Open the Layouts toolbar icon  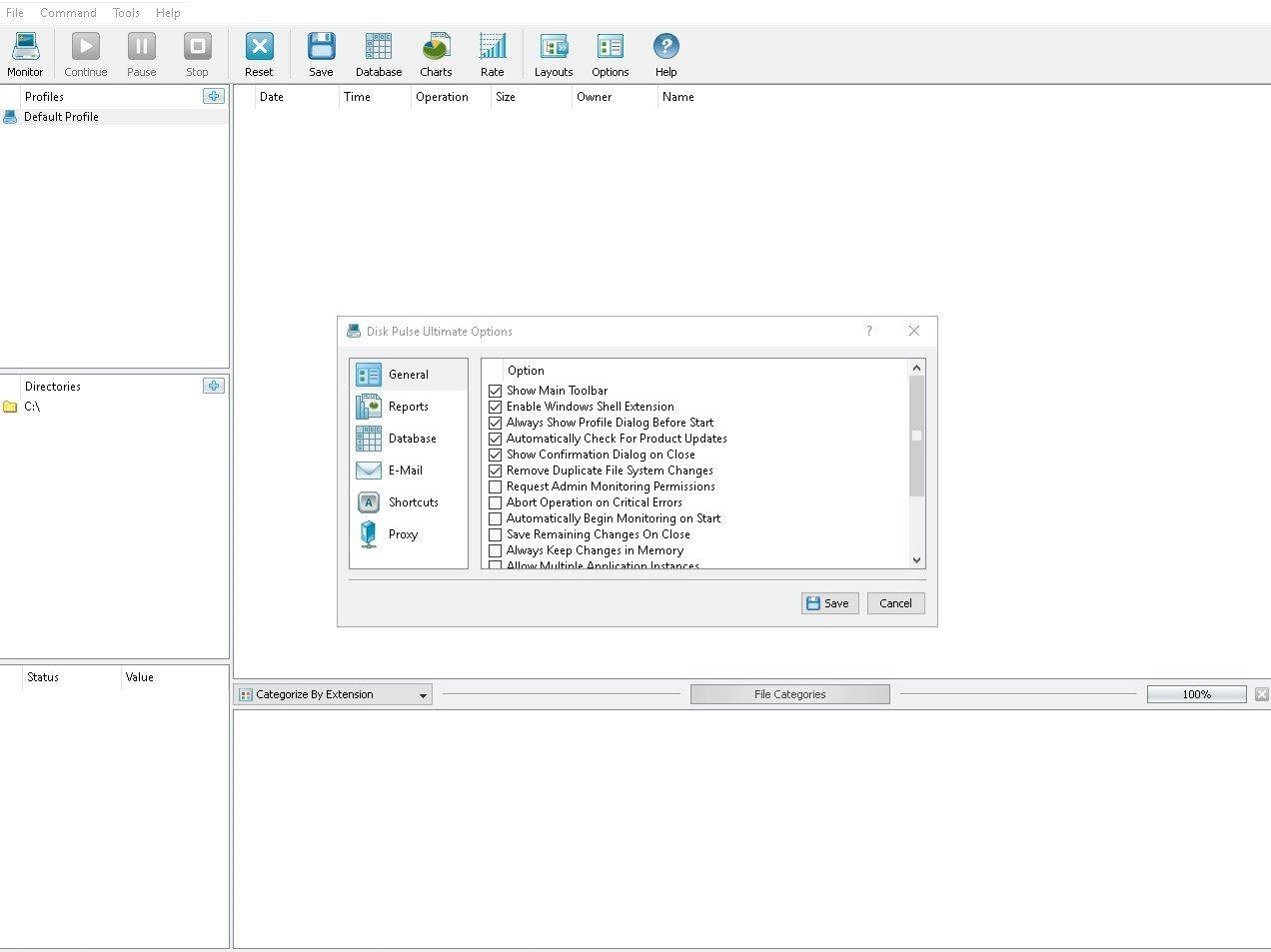pos(554,55)
